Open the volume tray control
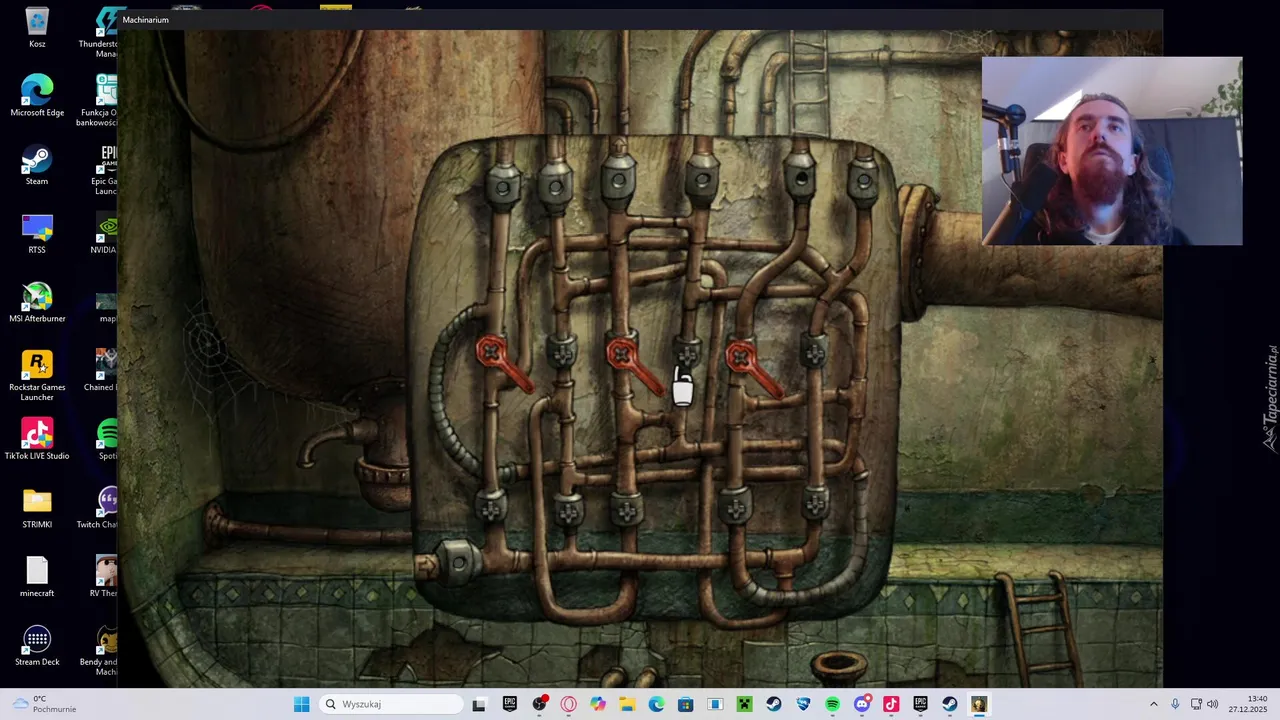Image resolution: width=1280 pixels, height=720 pixels. pyautogui.click(x=1213, y=704)
